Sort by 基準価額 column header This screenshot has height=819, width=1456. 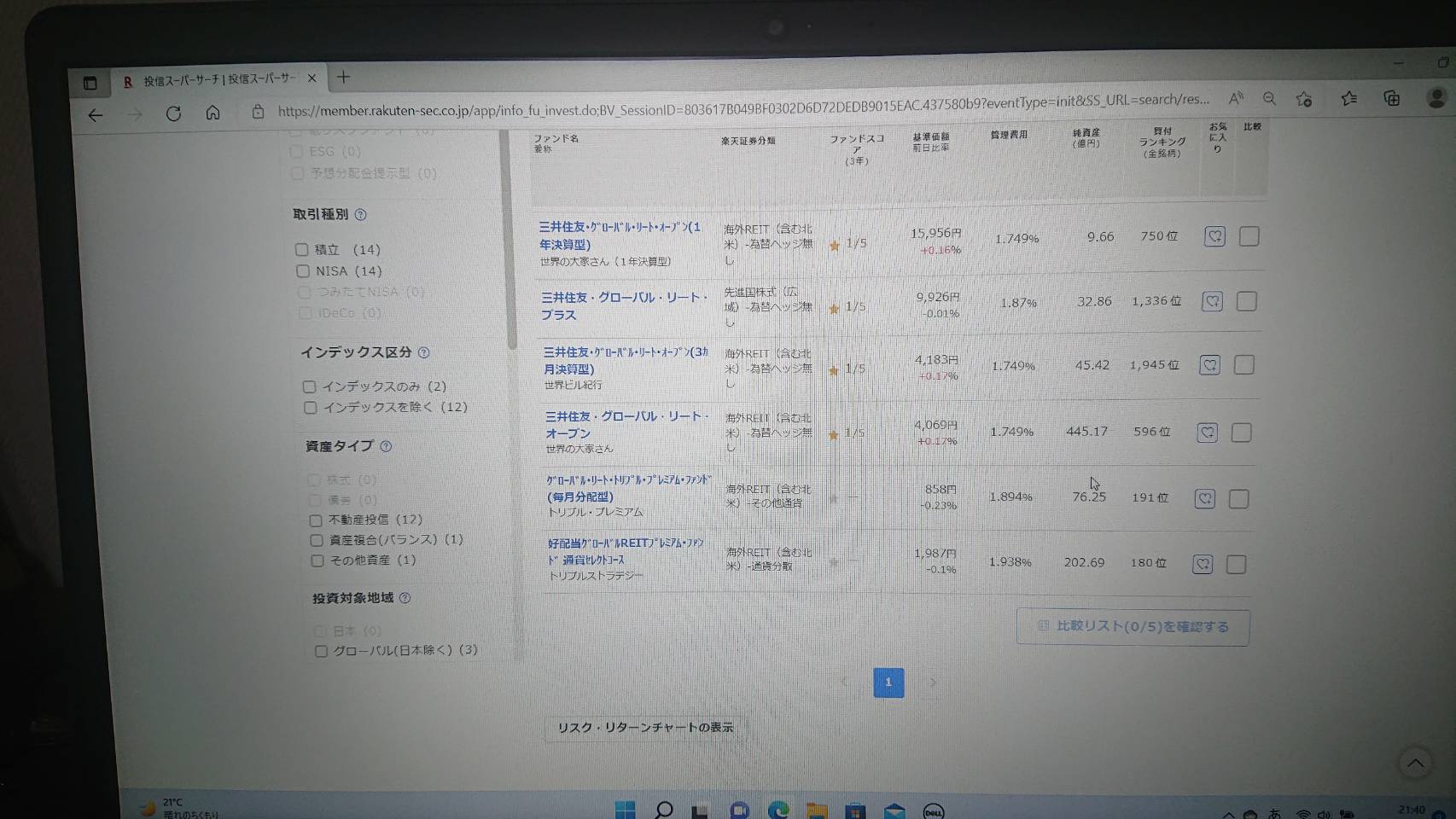tap(930, 142)
